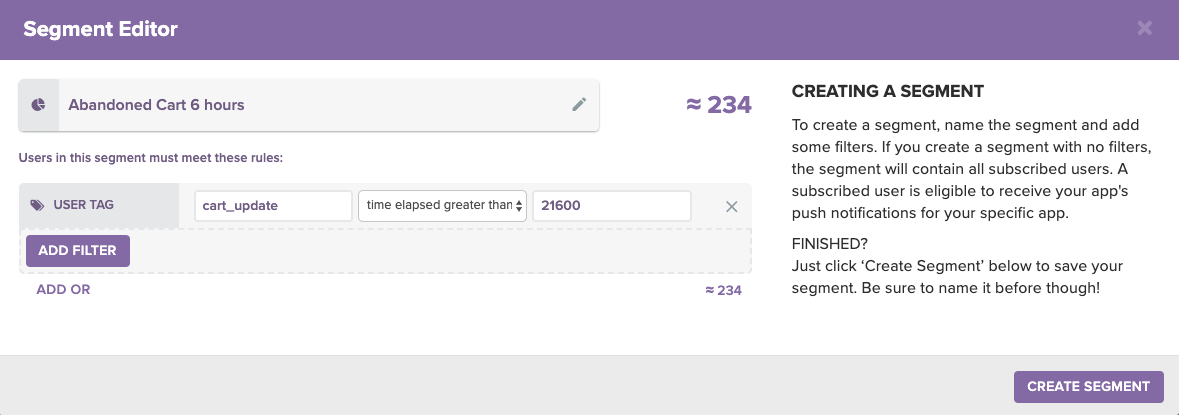1179x415 pixels.
Task: Click the User Tag label icon
Action: coord(37,204)
